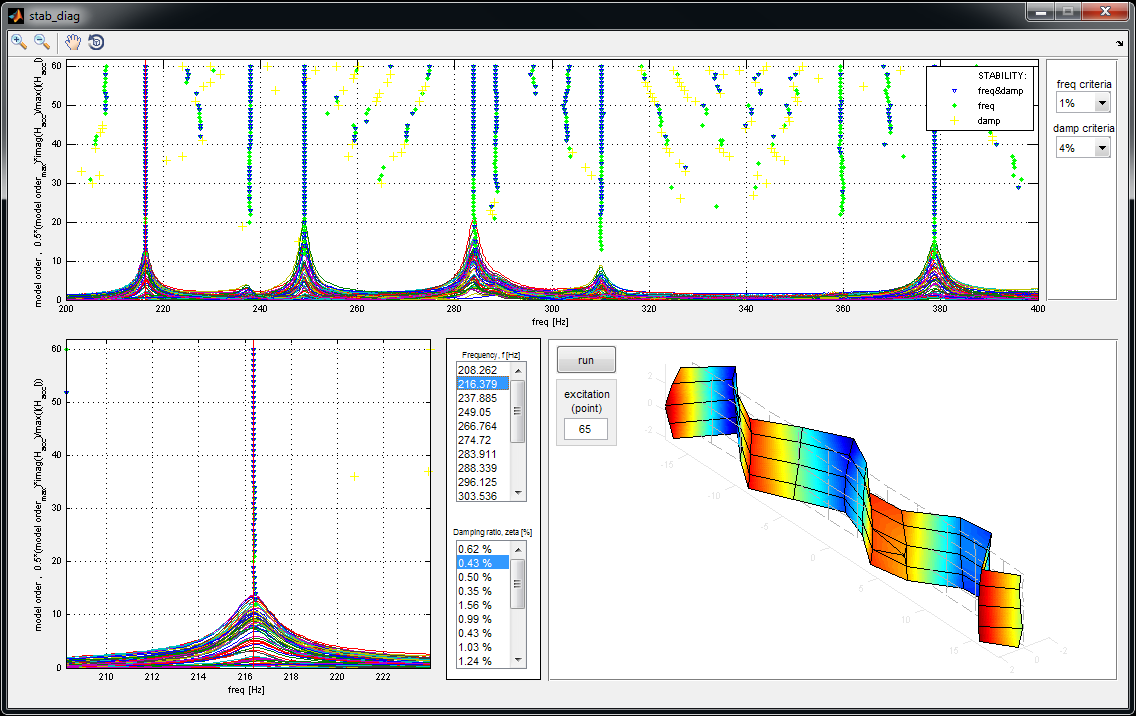Select the Zoom In tool
Image resolution: width=1136 pixels, height=716 pixels.
(19, 42)
